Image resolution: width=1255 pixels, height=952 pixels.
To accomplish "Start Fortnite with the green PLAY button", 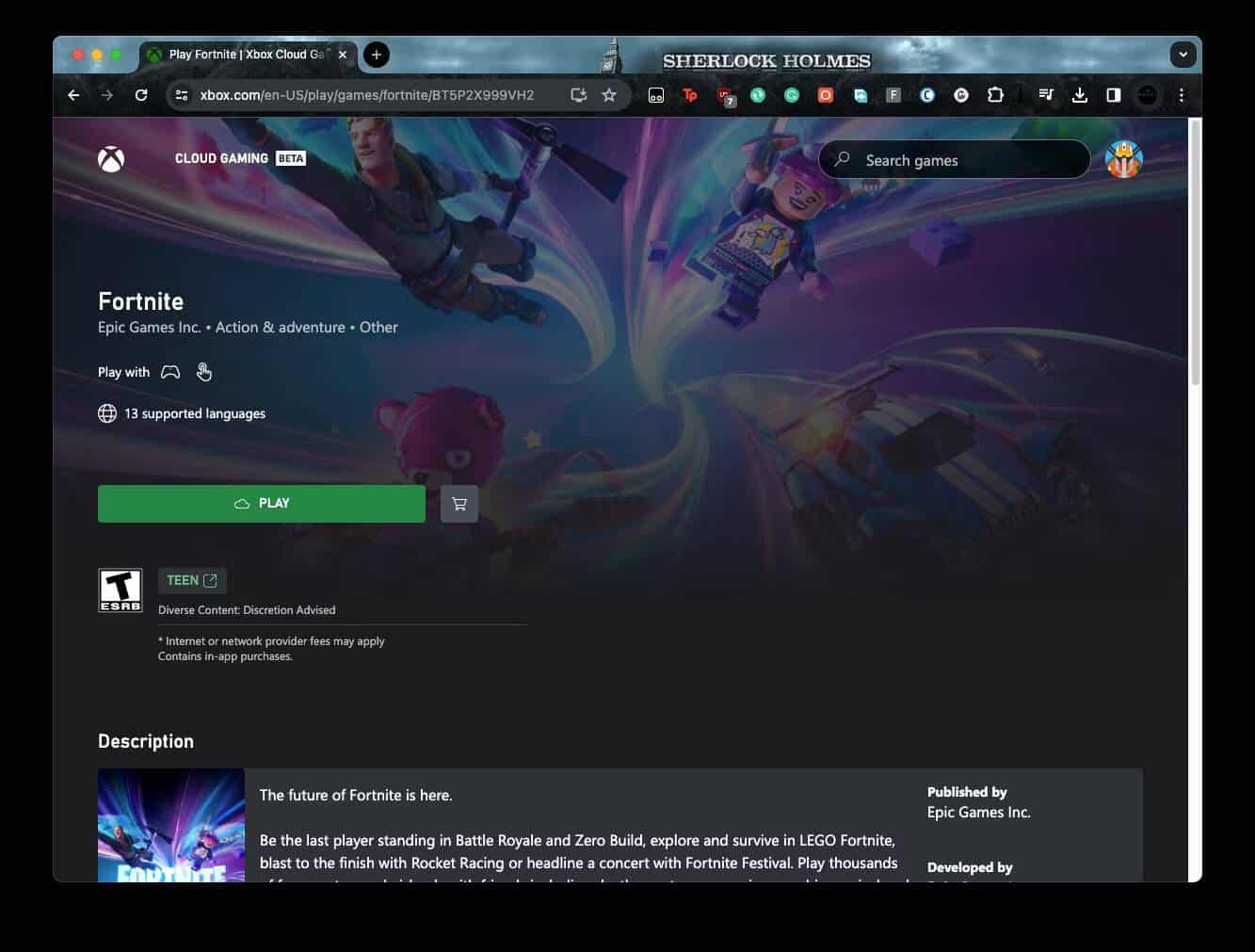I will pos(262,504).
